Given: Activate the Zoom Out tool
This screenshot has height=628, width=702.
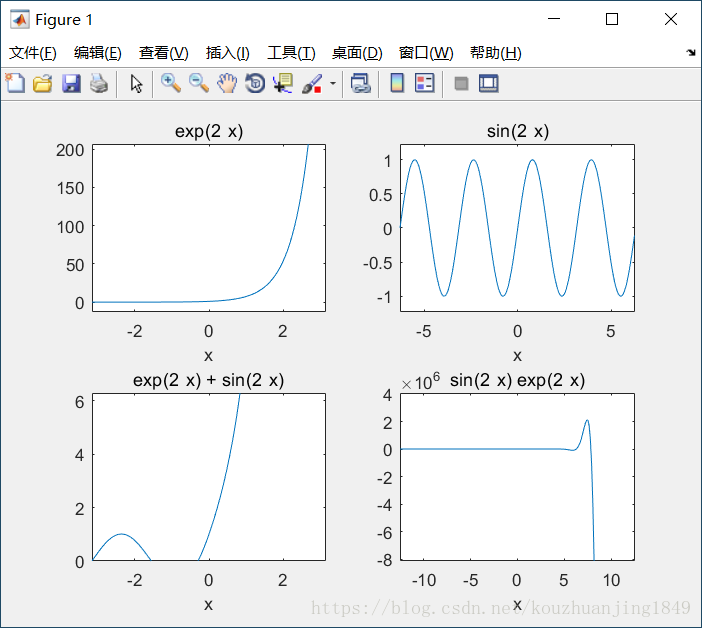Looking at the screenshot, I should click(199, 84).
